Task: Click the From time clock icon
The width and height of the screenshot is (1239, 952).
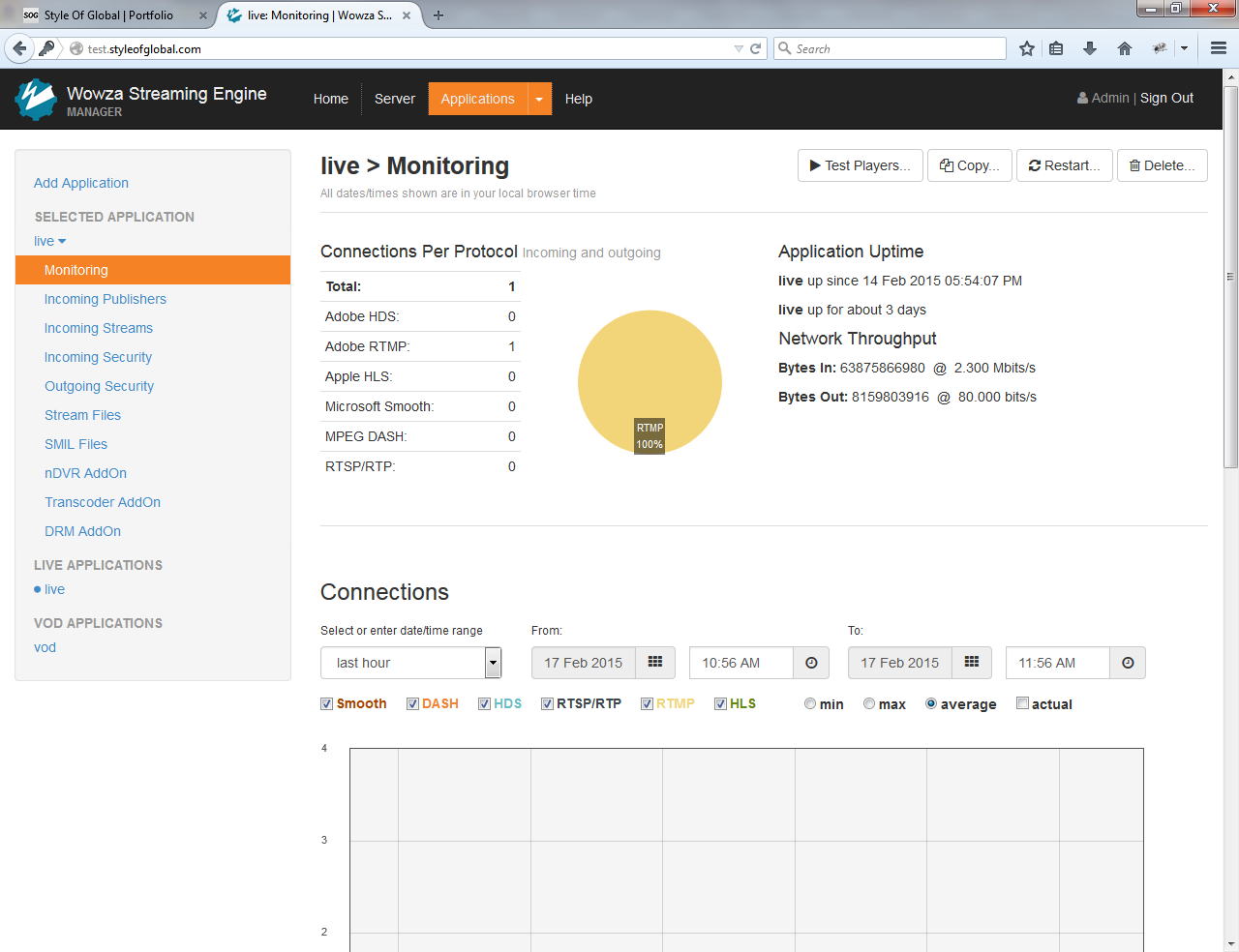Action: [811, 663]
